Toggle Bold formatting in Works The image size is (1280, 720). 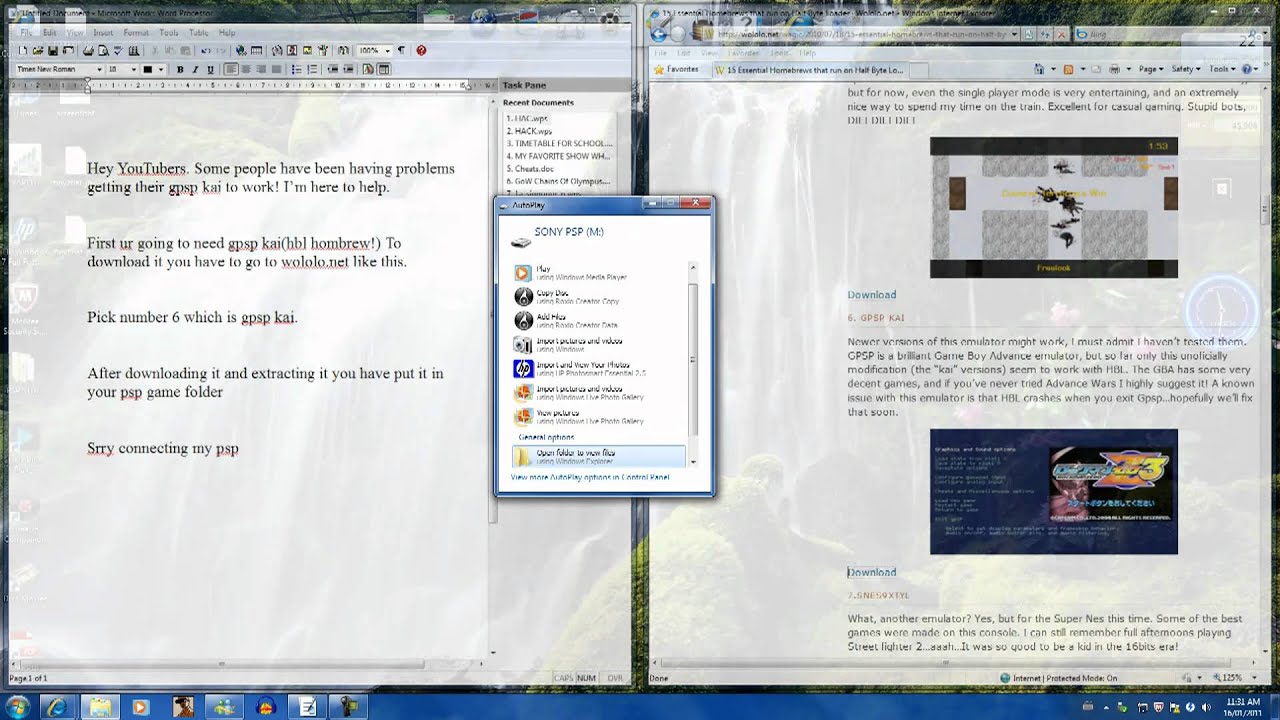[x=180, y=70]
